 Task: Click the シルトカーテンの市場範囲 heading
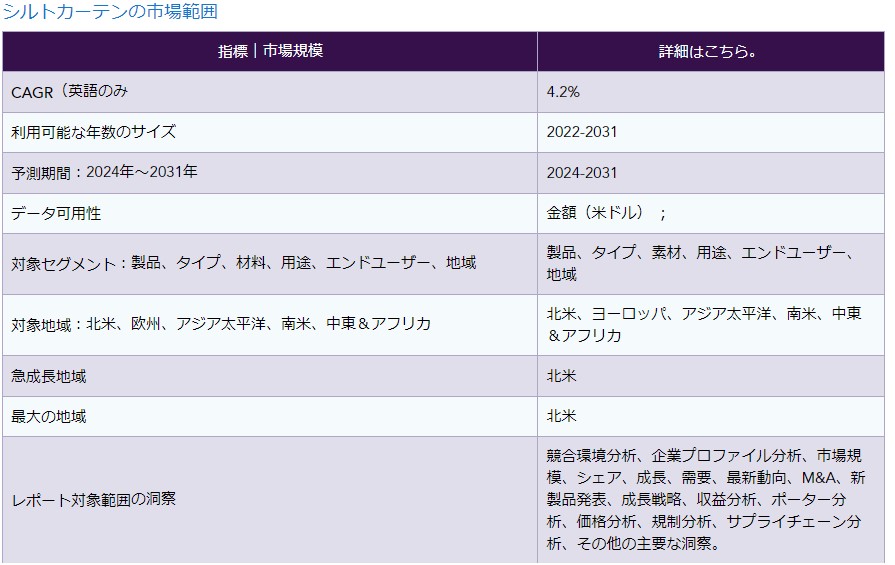[110, 12]
